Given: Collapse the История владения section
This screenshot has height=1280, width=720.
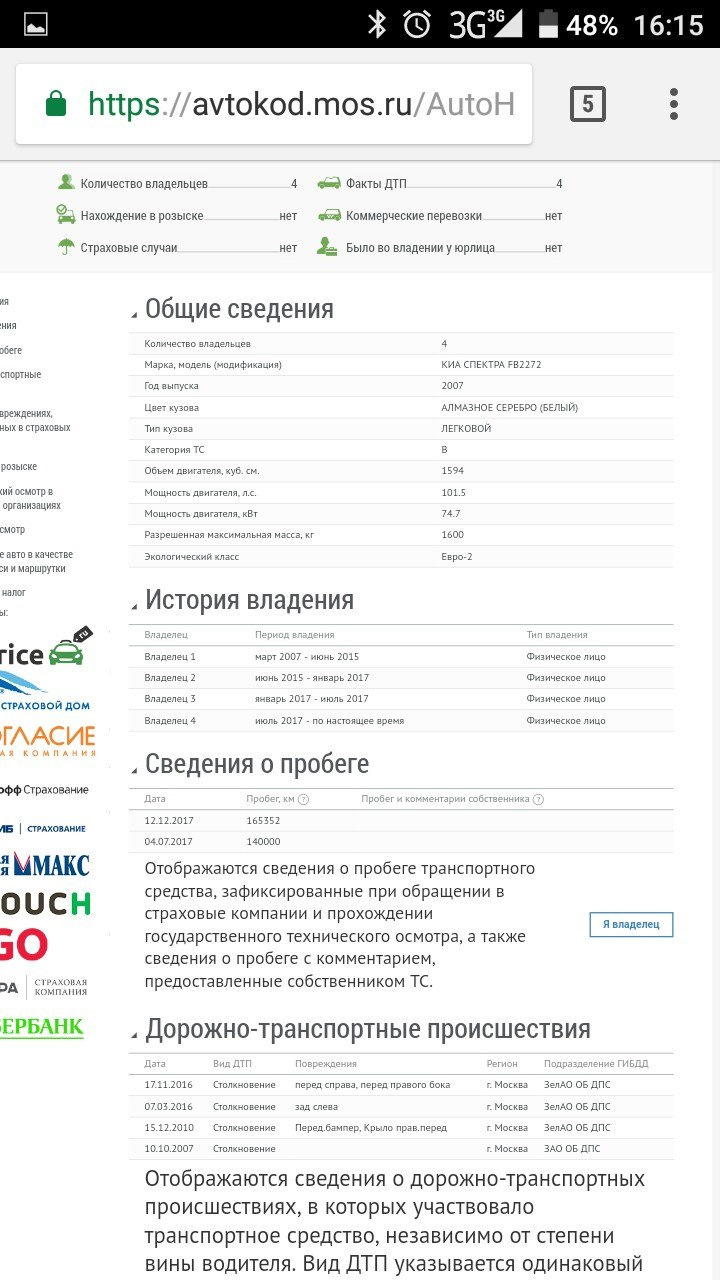Looking at the screenshot, I should click(x=134, y=607).
